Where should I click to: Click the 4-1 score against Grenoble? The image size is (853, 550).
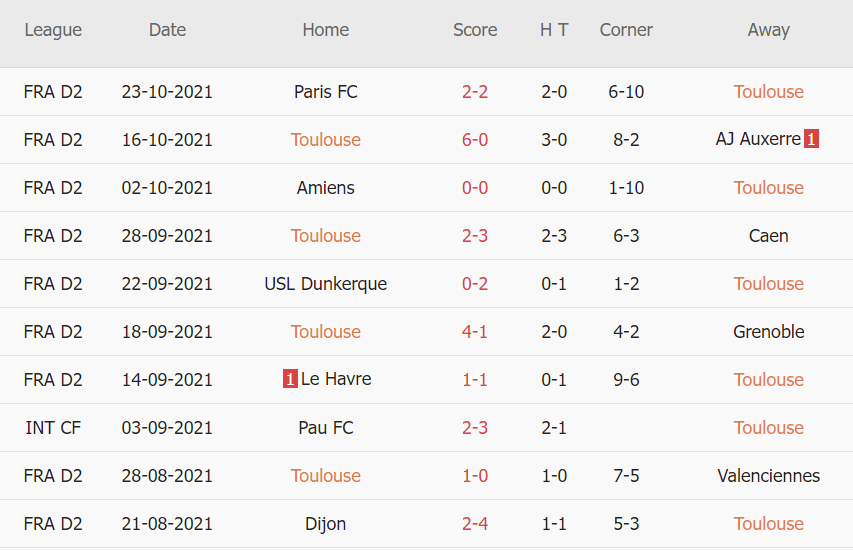475,332
